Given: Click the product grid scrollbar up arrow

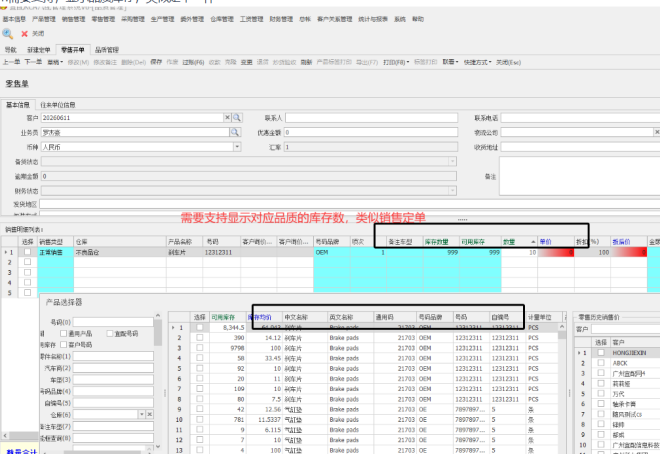Looking at the screenshot, I should [562, 327].
